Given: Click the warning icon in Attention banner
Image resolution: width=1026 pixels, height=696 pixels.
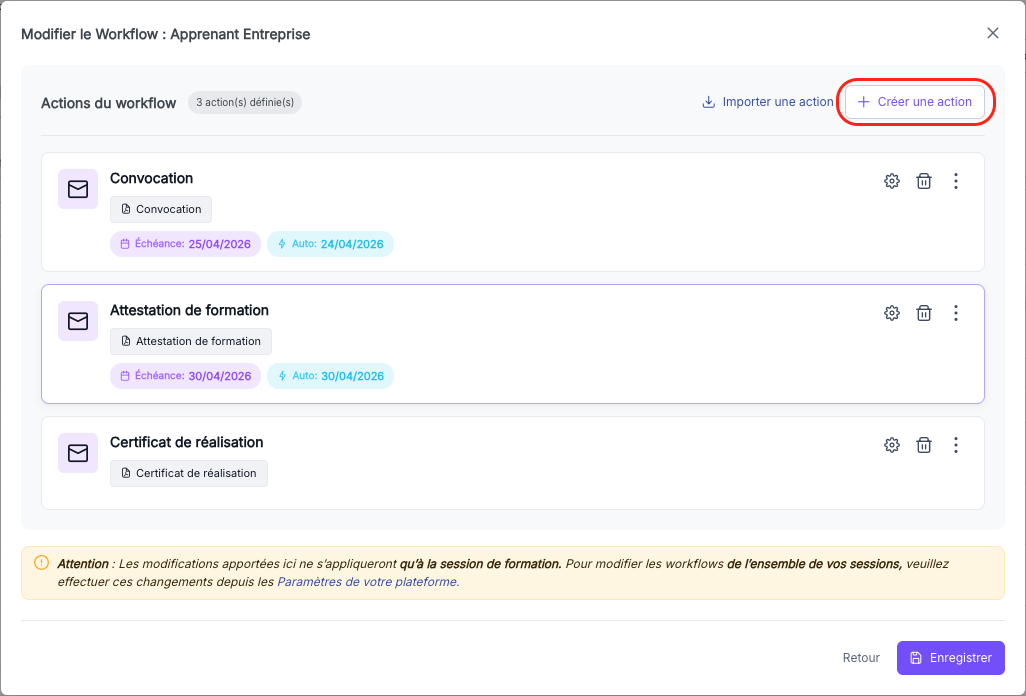Looking at the screenshot, I should (x=41, y=563).
